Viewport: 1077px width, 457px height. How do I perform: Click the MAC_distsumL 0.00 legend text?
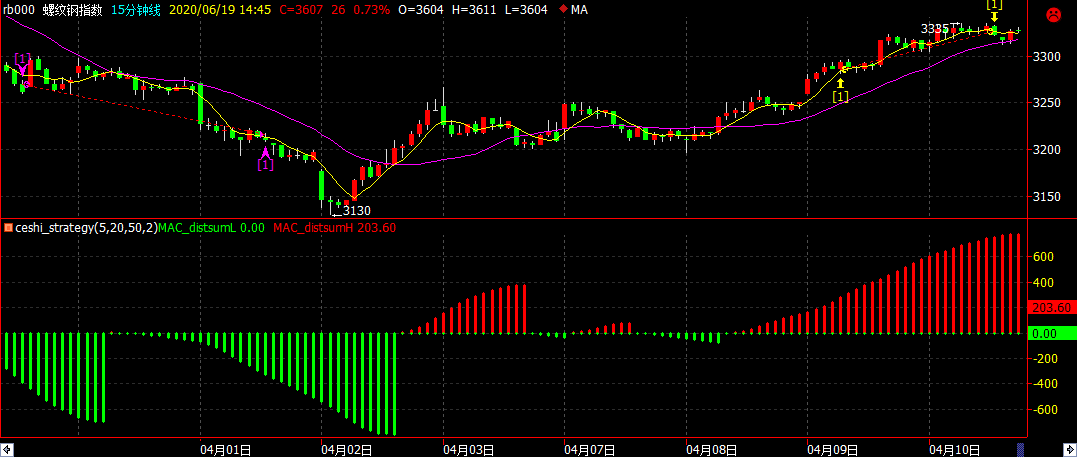(212, 227)
